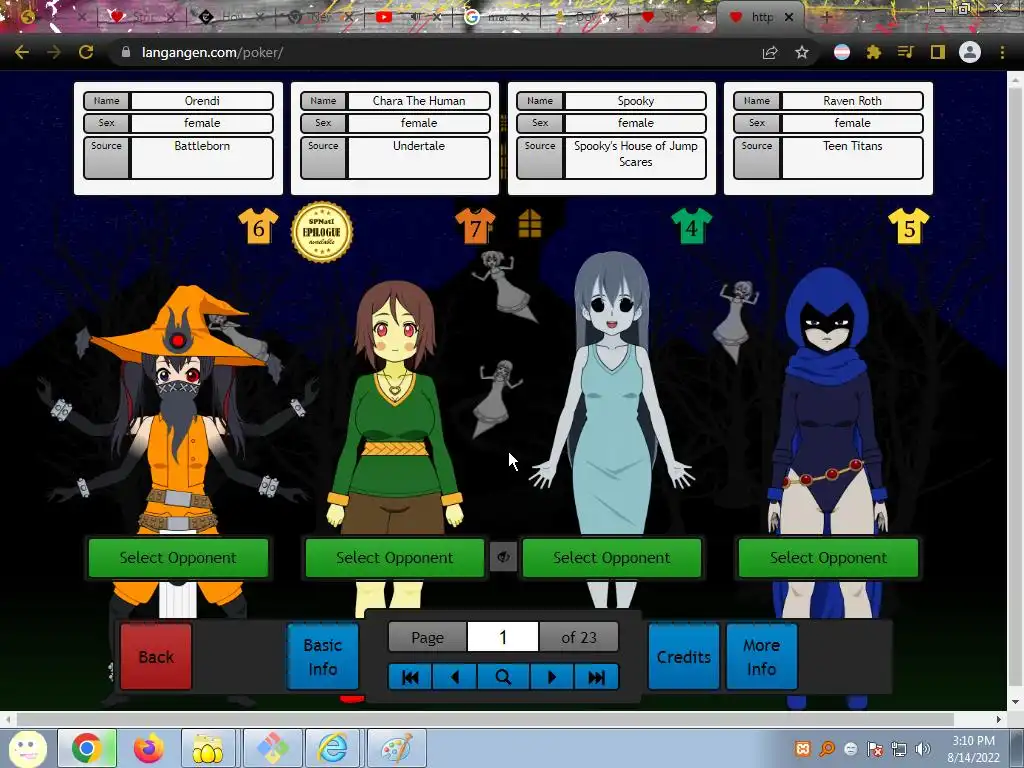1024x768 pixels.
Task: Select Chara The Human as opponent
Action: click(395, 558)
